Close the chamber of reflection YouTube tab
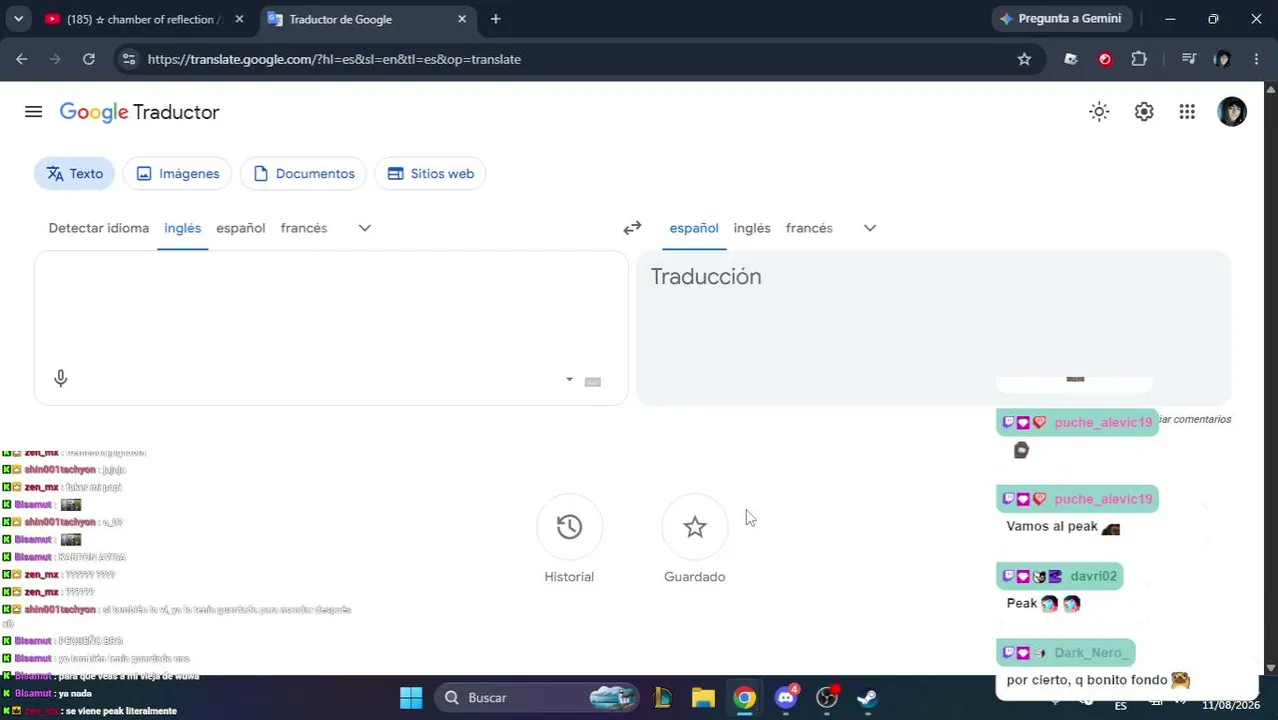 point(239,19)
